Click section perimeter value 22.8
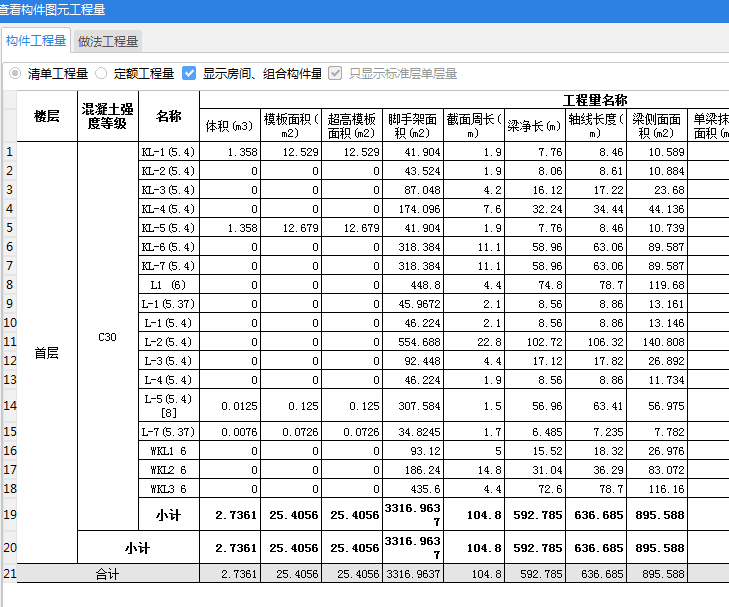The height and width of the screenshot is (607, 729). [474, 342]
